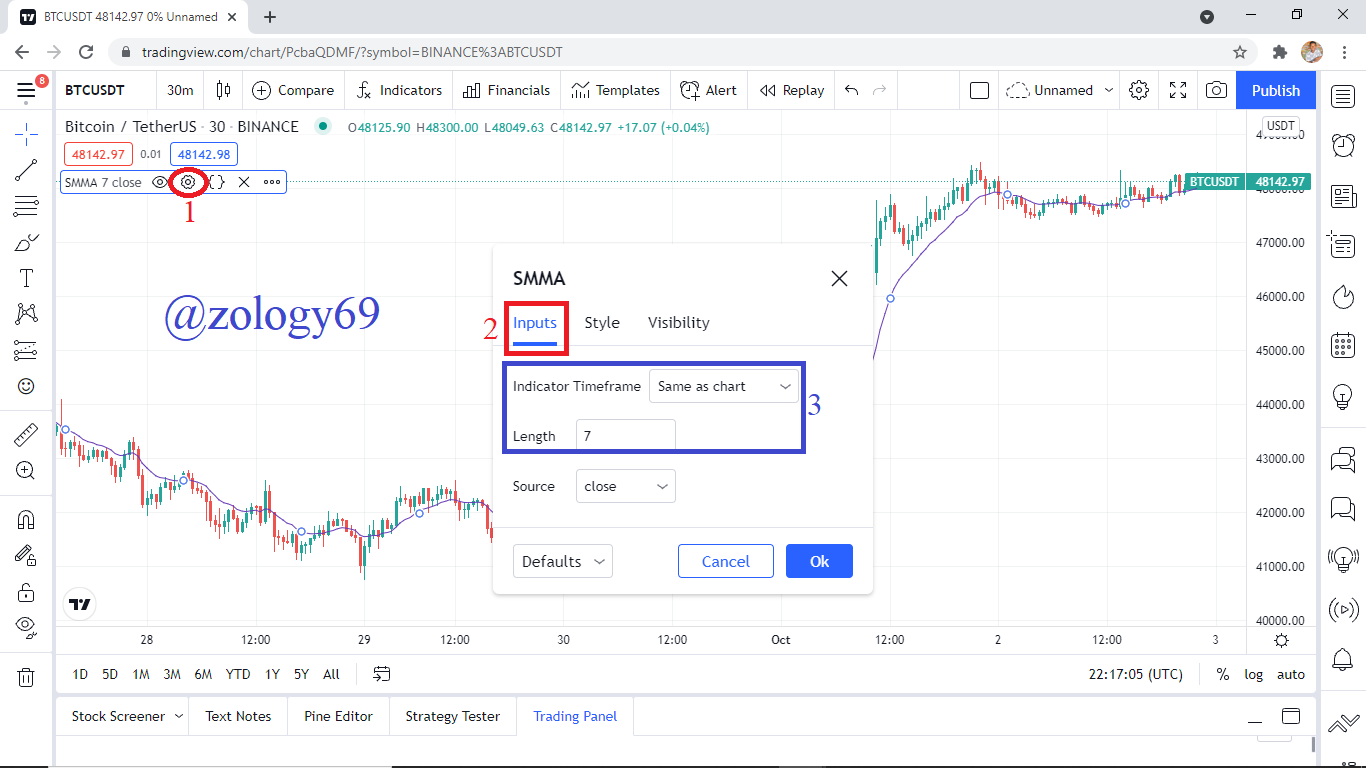Remove the SMMA indicator from chart
Image resolution: width=1366 pixels, height=768 pixels.
coord(244,182)
